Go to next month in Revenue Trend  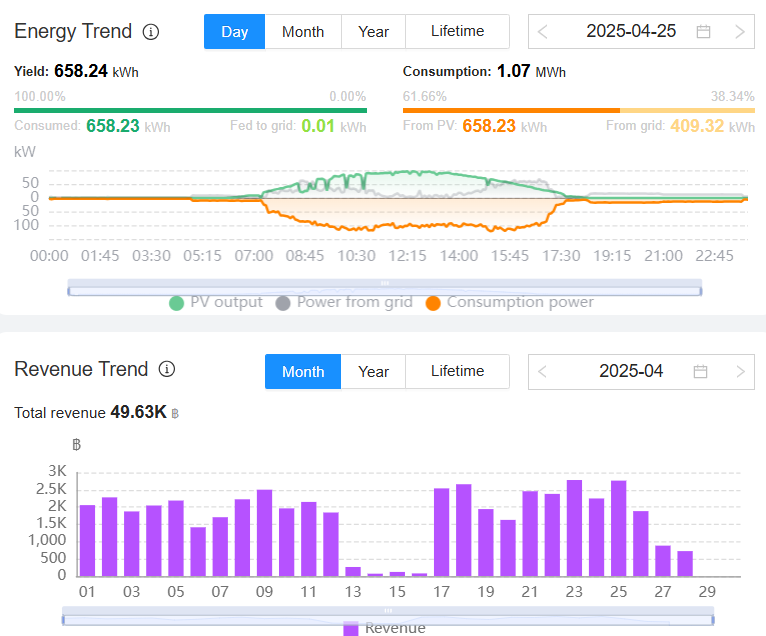click(740, 372)
